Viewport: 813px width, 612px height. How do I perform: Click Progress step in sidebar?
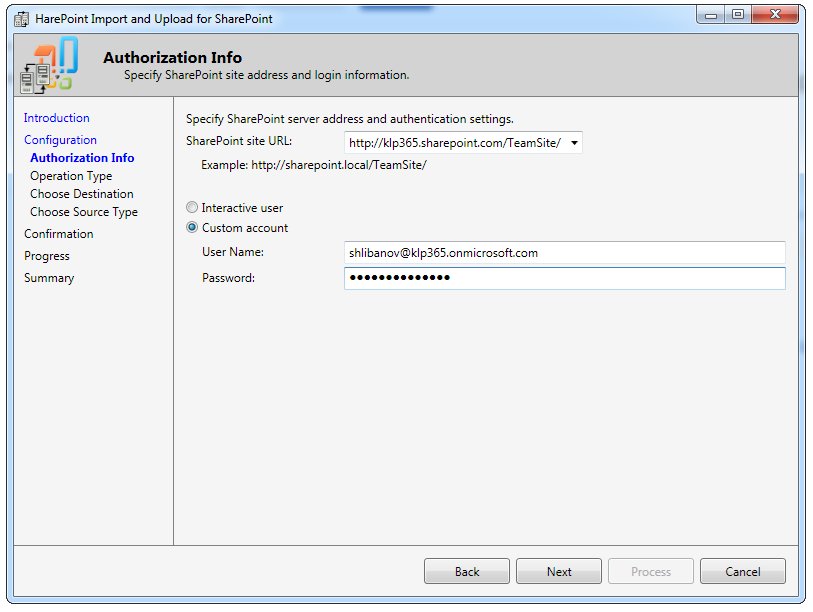pos(47,256)
